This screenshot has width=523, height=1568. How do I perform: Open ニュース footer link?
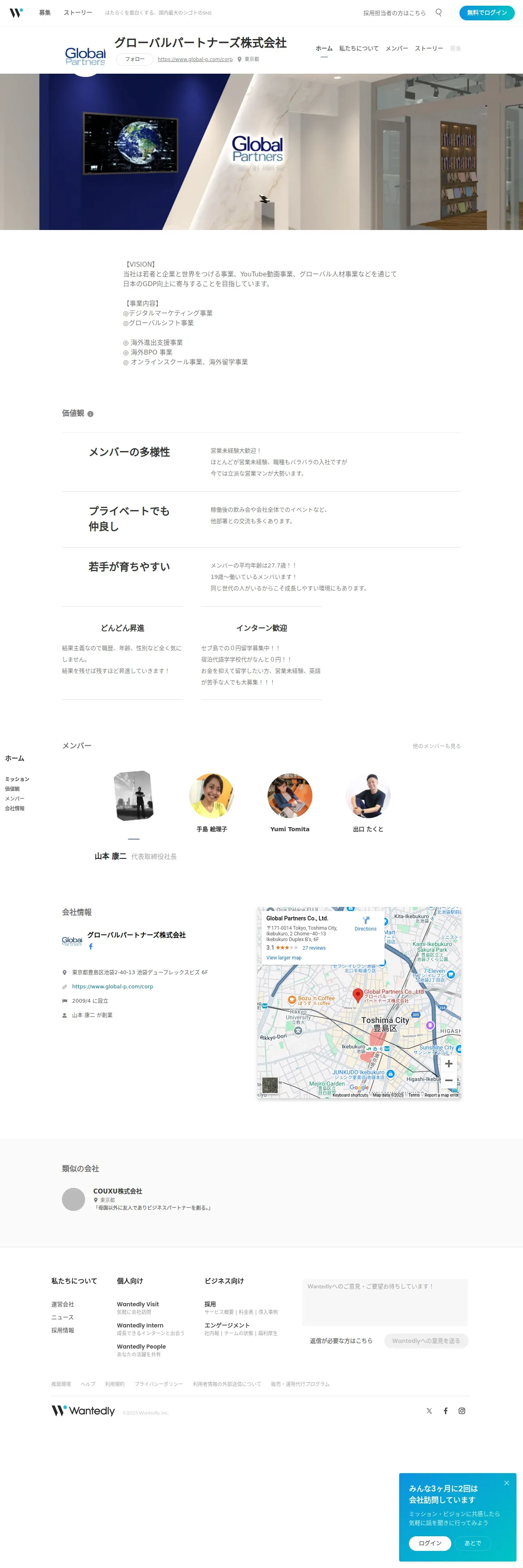pyautogui.click(x=63, y=1317)
